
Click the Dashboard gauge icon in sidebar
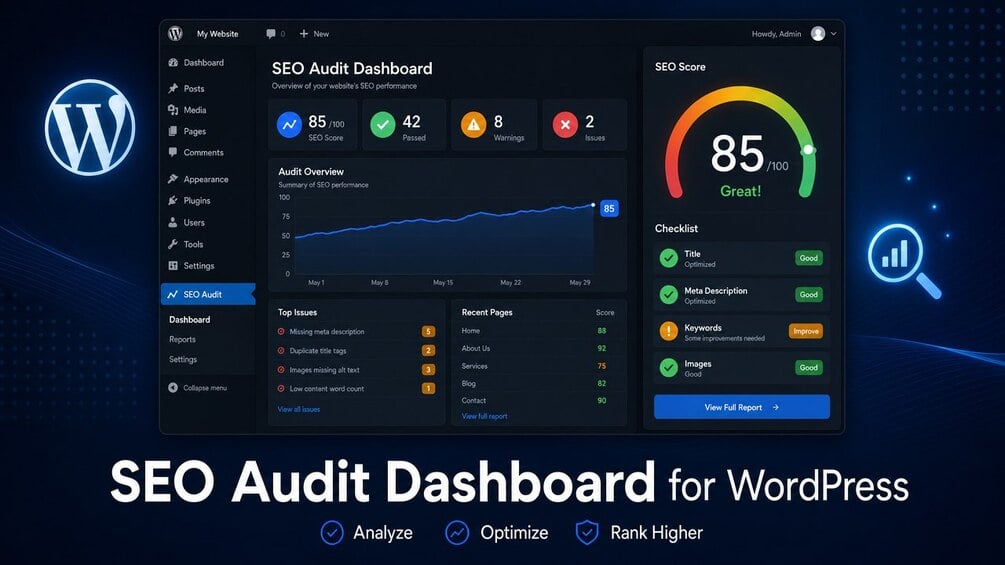pos(173,63)
